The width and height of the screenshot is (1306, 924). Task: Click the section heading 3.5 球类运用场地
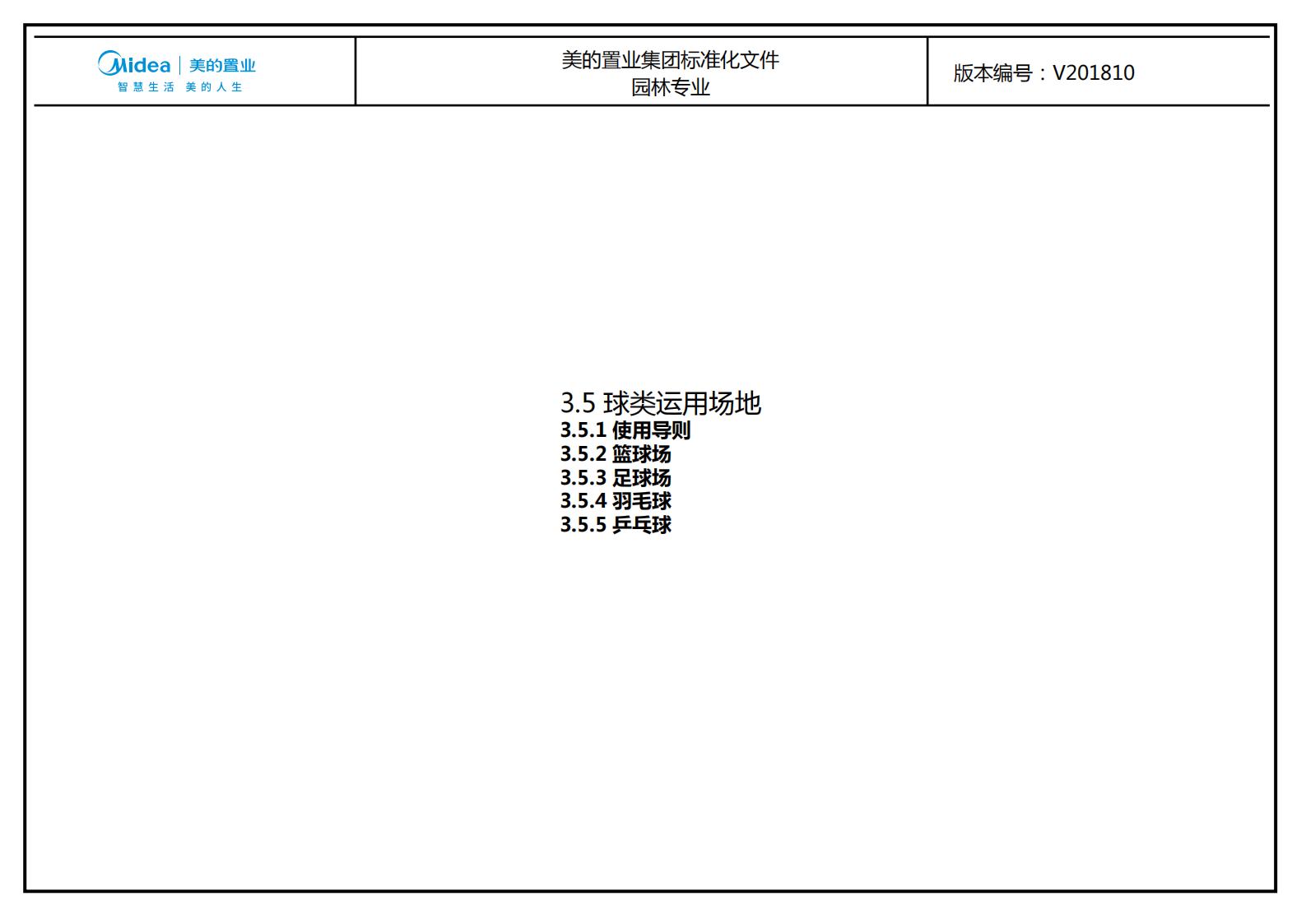661,403
